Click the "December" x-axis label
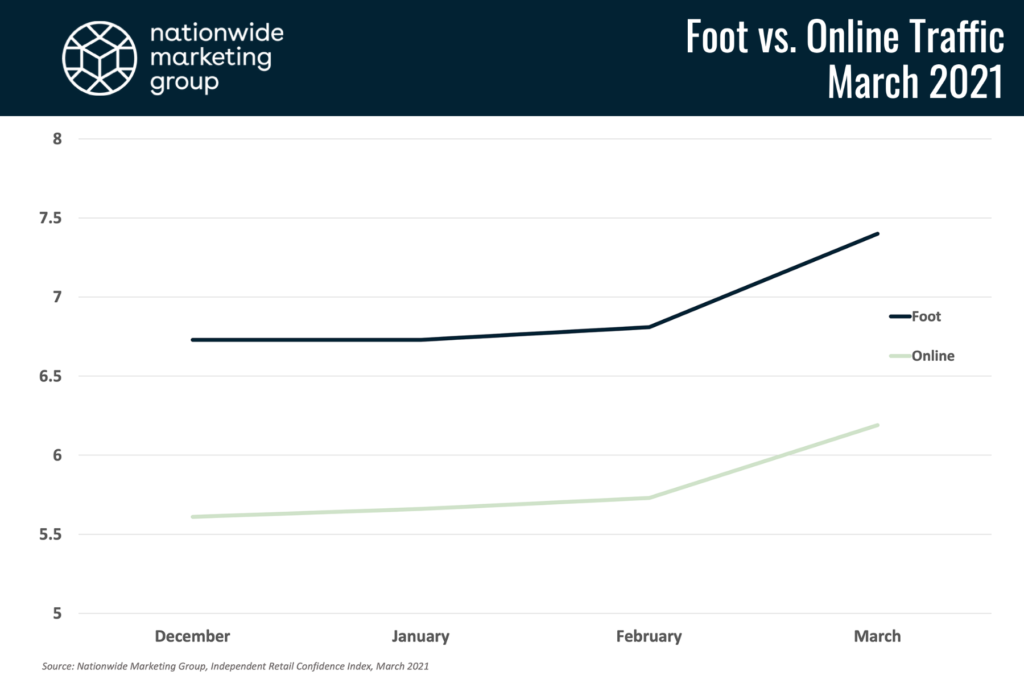 pyautogui.click(x=193, y=636)
